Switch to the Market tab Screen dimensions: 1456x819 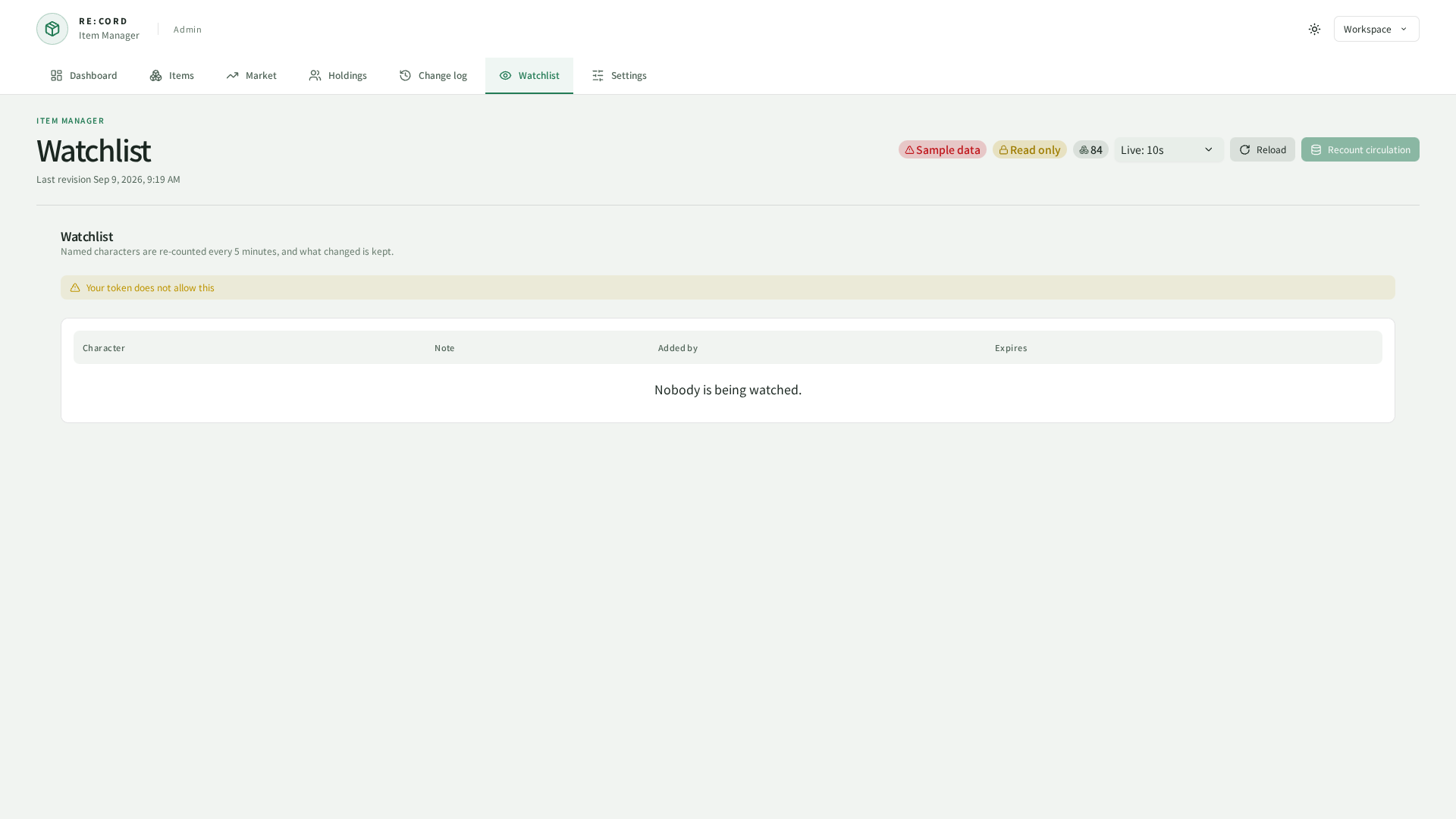[x=252, y=76]
